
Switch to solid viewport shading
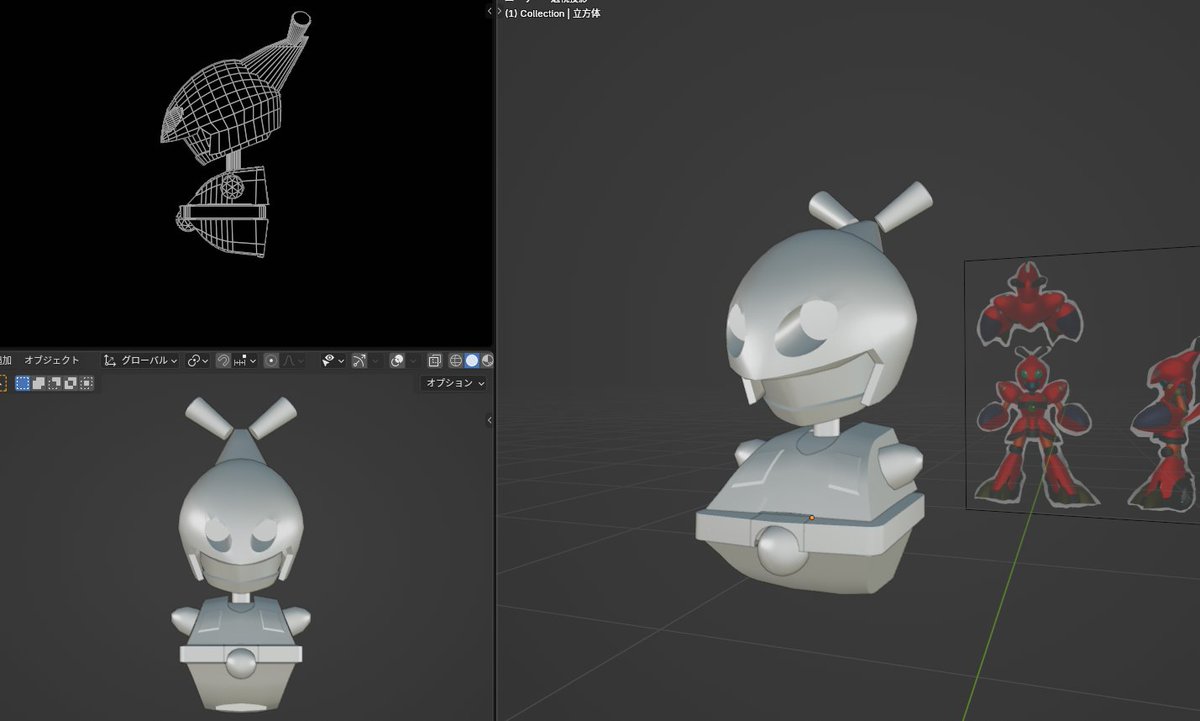[x=472, y=360]
